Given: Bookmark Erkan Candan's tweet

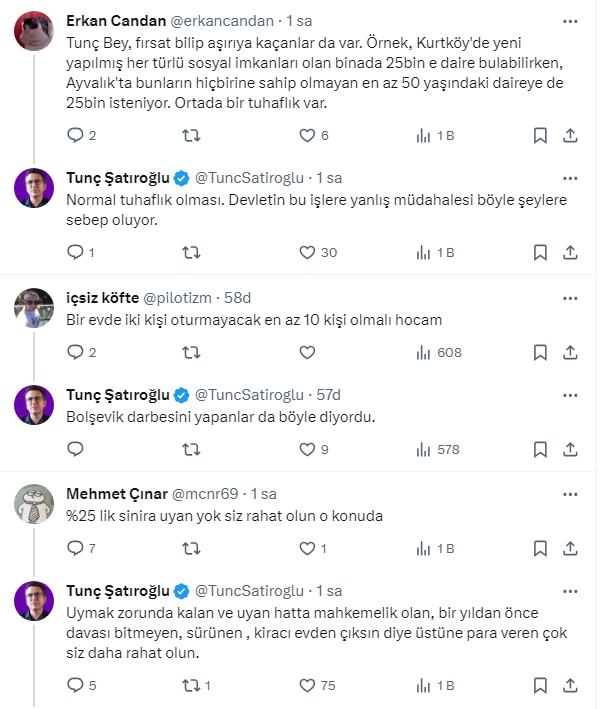Looking at the screenshot, I should point(540,136).
